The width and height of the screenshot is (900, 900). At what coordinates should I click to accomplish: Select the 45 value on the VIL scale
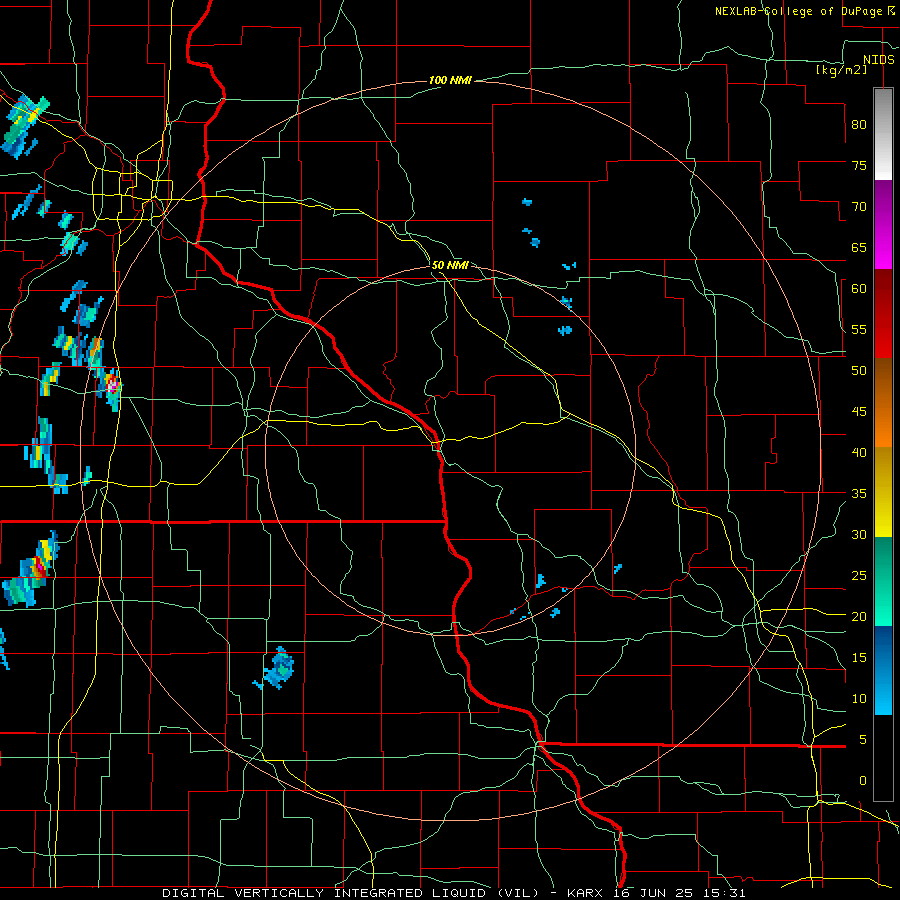pos(859,412)
